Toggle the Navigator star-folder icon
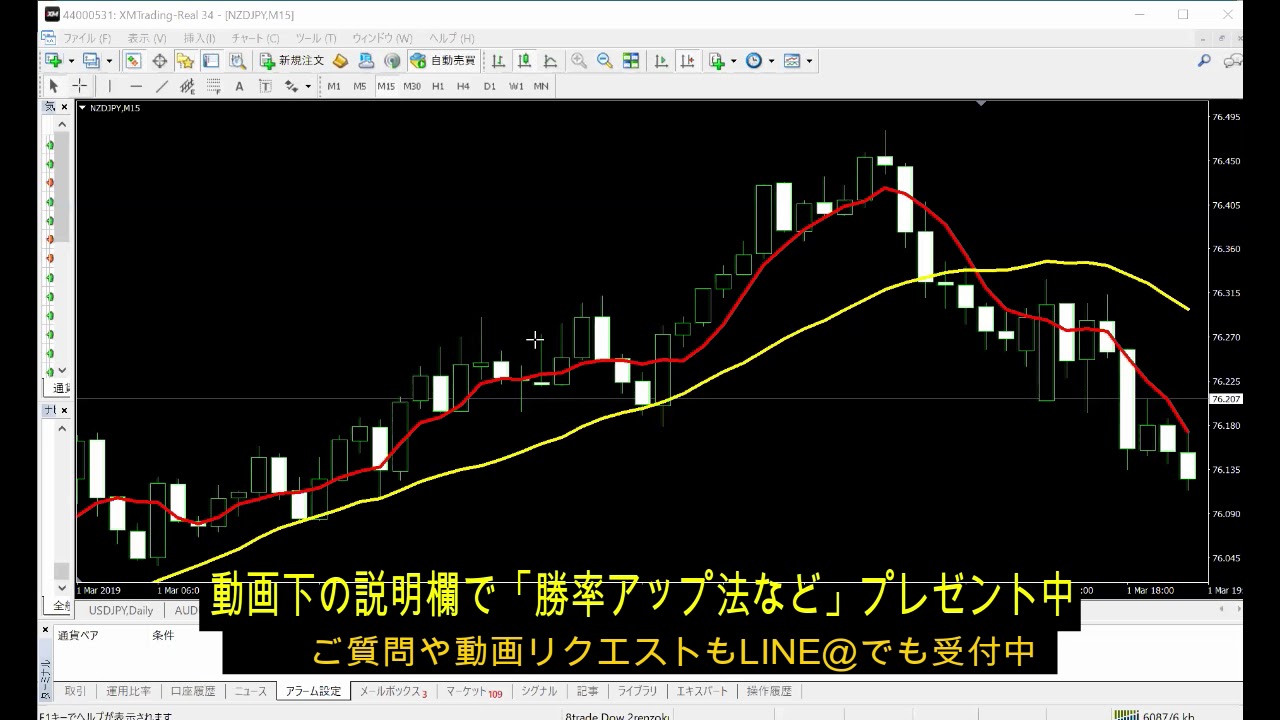The width and height of the screenshot is (1280, 720). click(185, 61)
